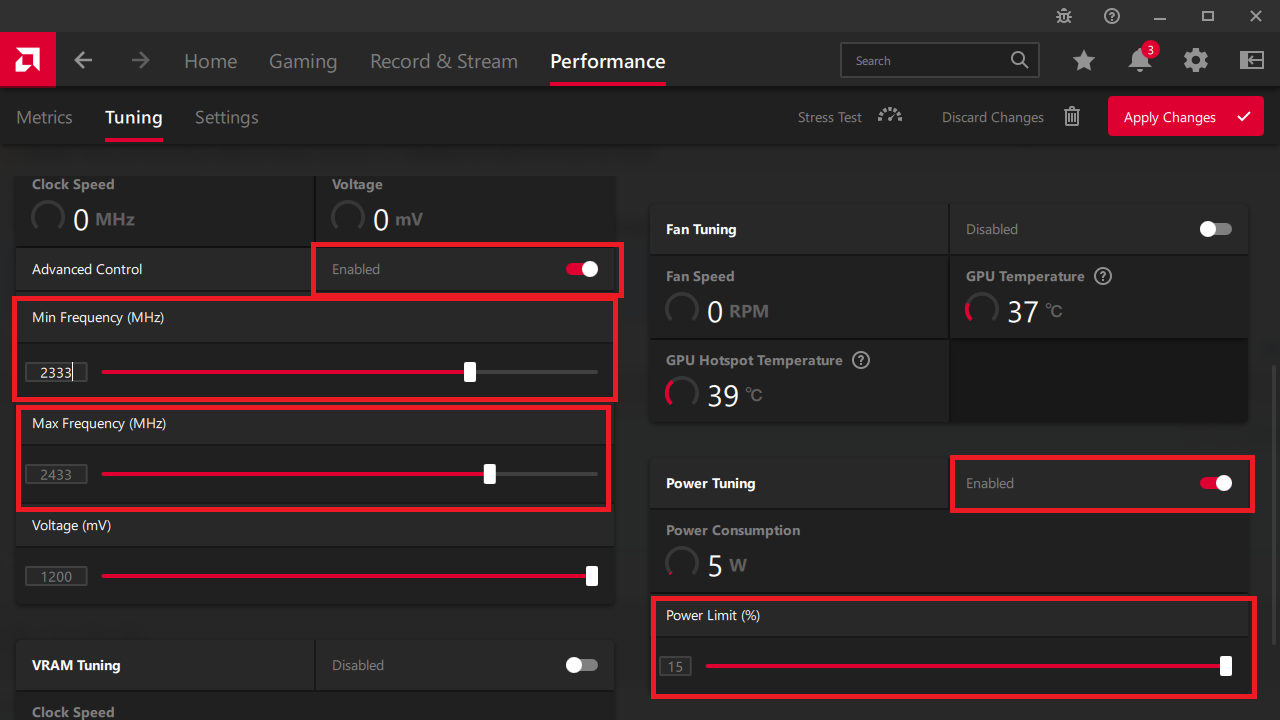1280x720 pixels.
Task: Switch to the Metrics subtab
Action: tap(44, 117)
